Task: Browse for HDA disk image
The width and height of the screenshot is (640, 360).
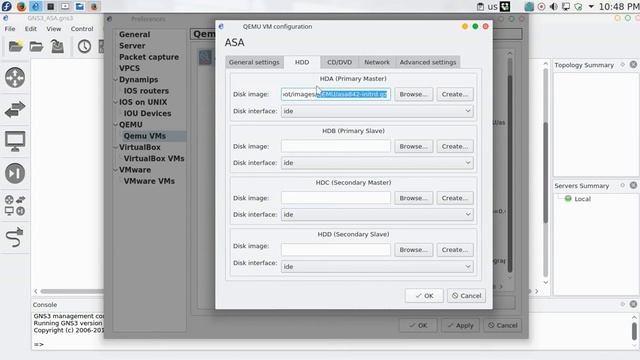Action: pos(413,94)
